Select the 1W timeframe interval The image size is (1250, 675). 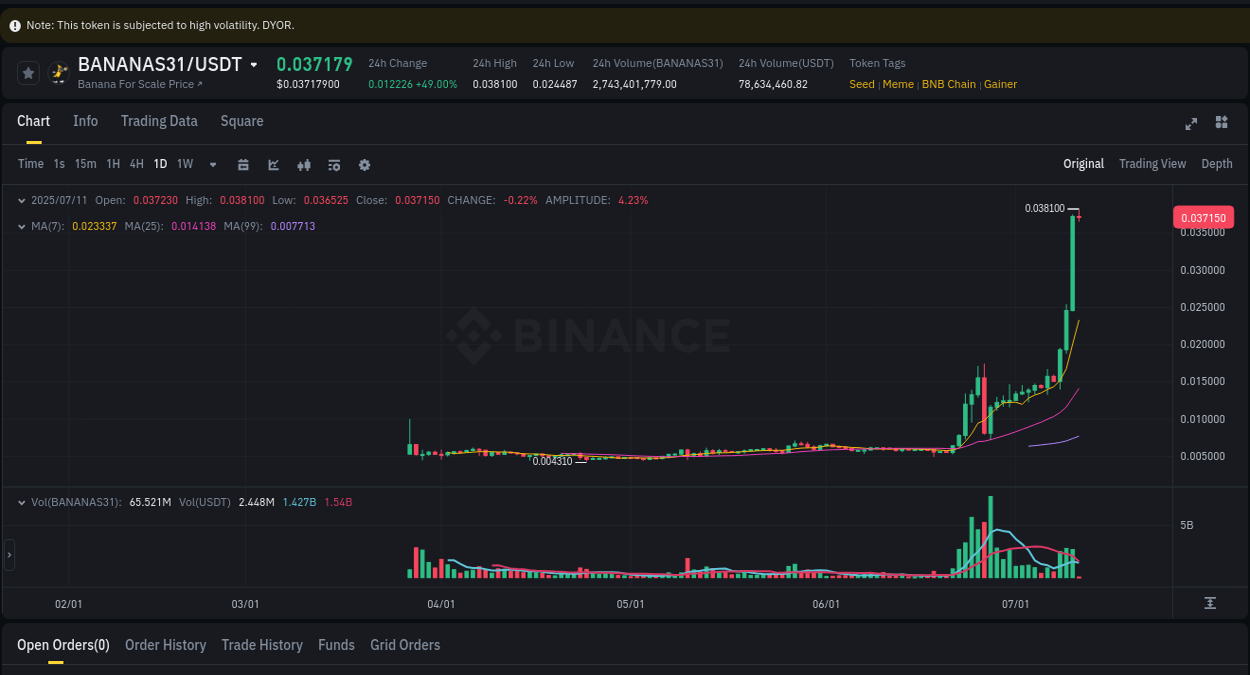184,164
